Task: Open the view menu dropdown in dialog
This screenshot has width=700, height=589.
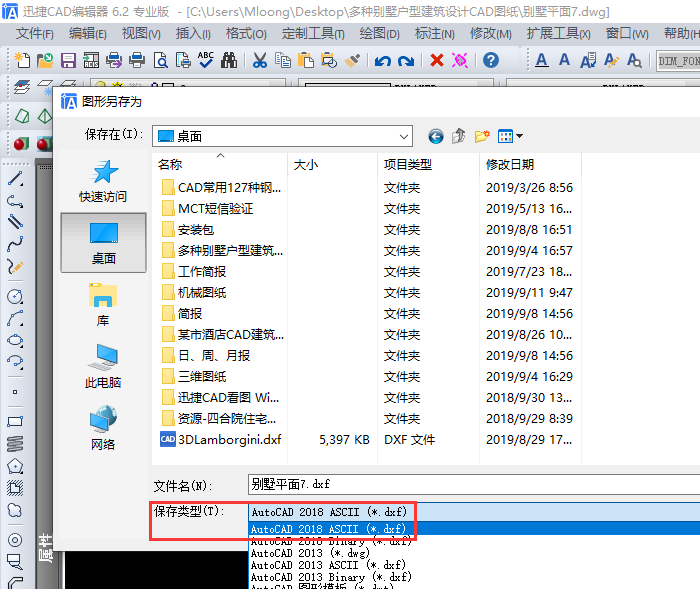Action: [510, 136]
